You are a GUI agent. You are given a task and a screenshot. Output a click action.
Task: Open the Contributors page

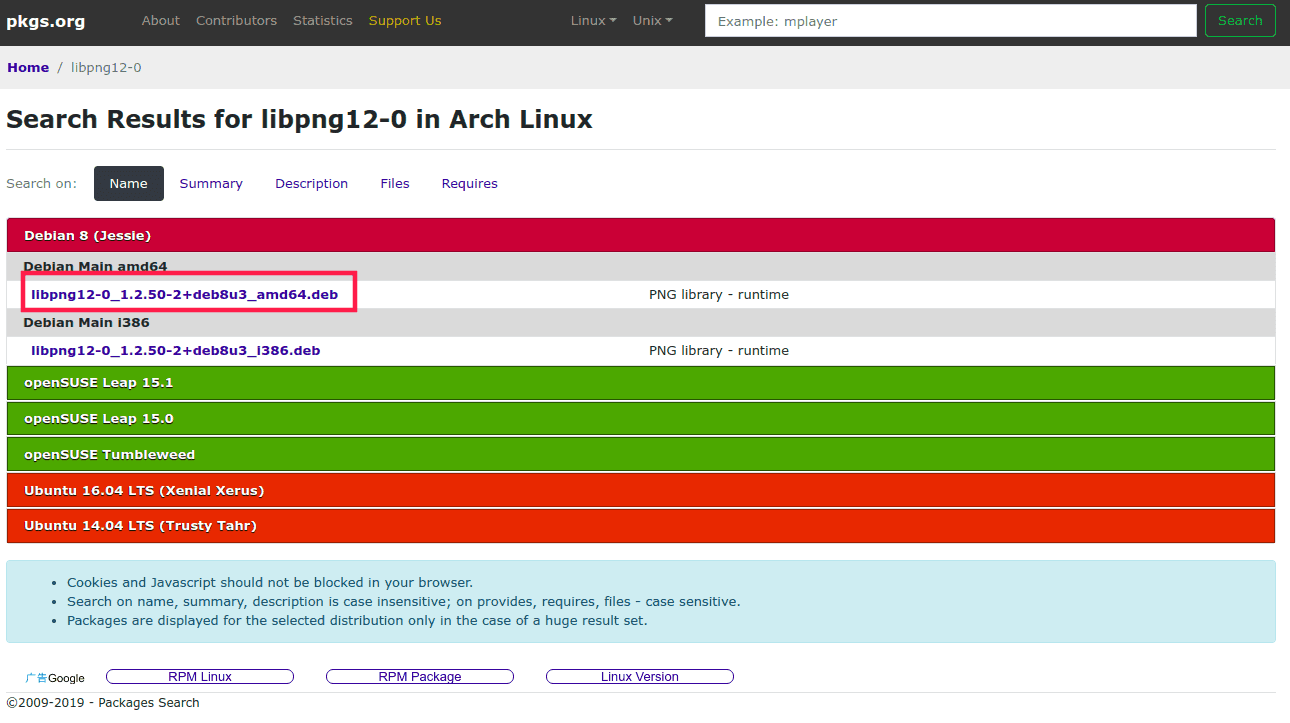tap(236, 20)
